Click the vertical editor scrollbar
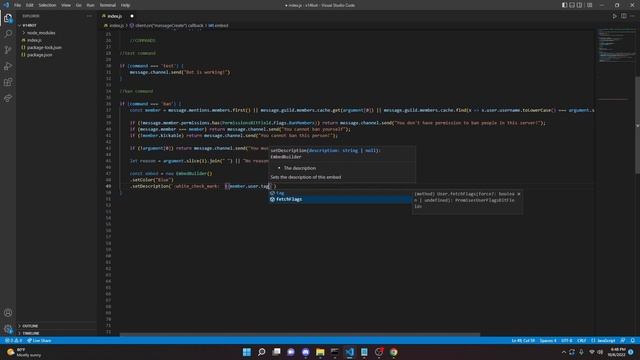This screenshot has width=640, height=360. tap(638, 124)
